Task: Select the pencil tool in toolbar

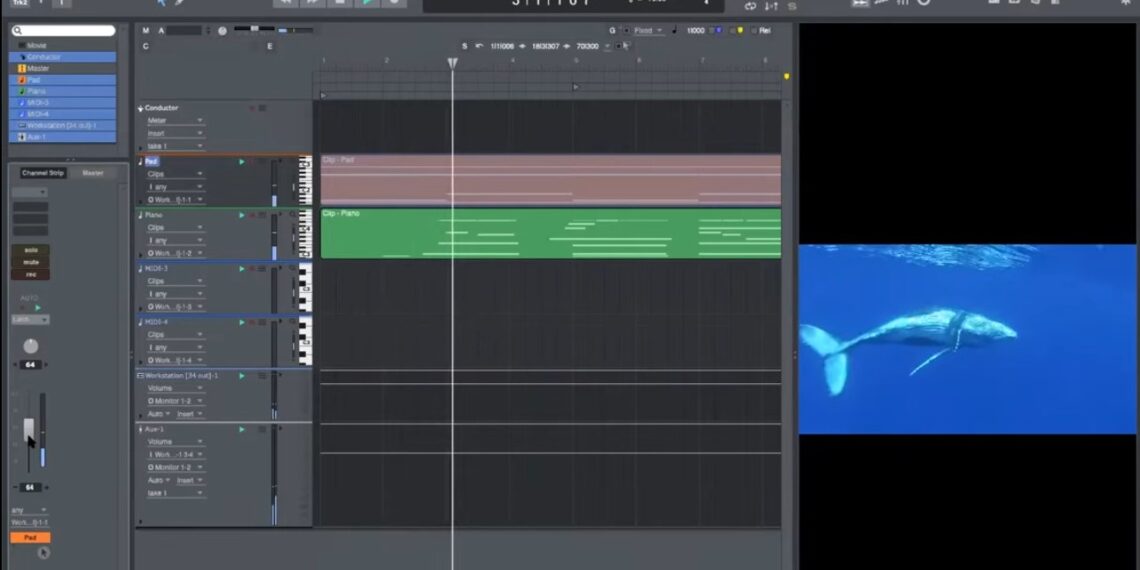Action: click(x=180, y=3)
